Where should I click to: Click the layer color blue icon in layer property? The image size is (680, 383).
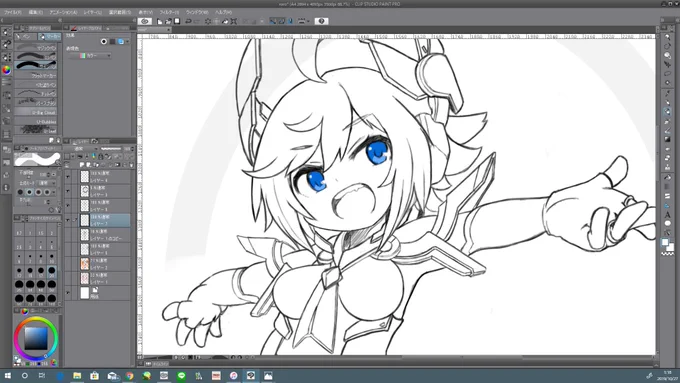[121, 42]
